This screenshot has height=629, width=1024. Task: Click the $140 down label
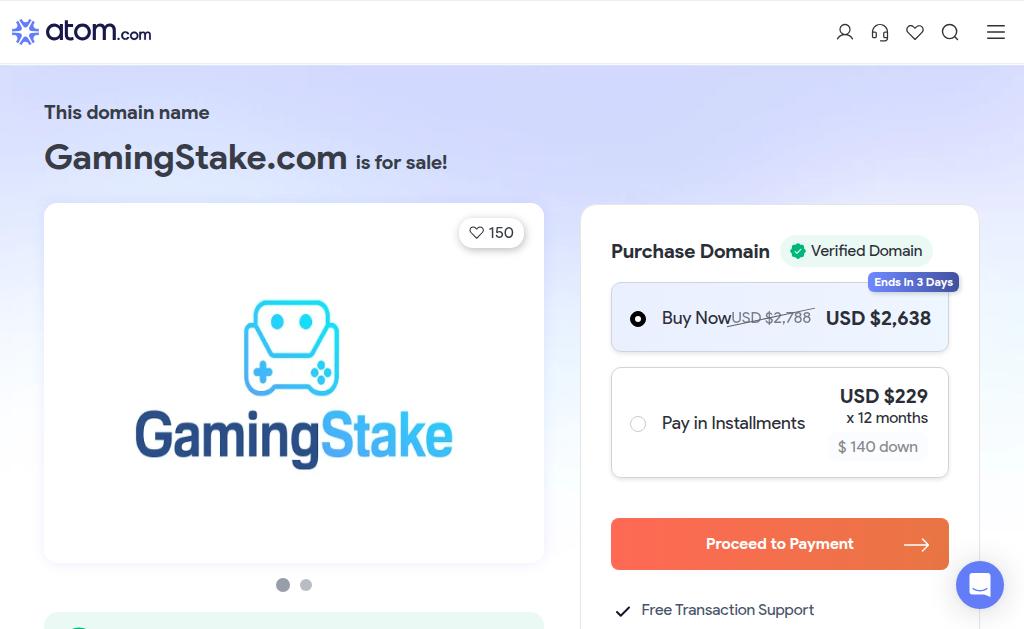pyautogui.click(x=878, y=447)
